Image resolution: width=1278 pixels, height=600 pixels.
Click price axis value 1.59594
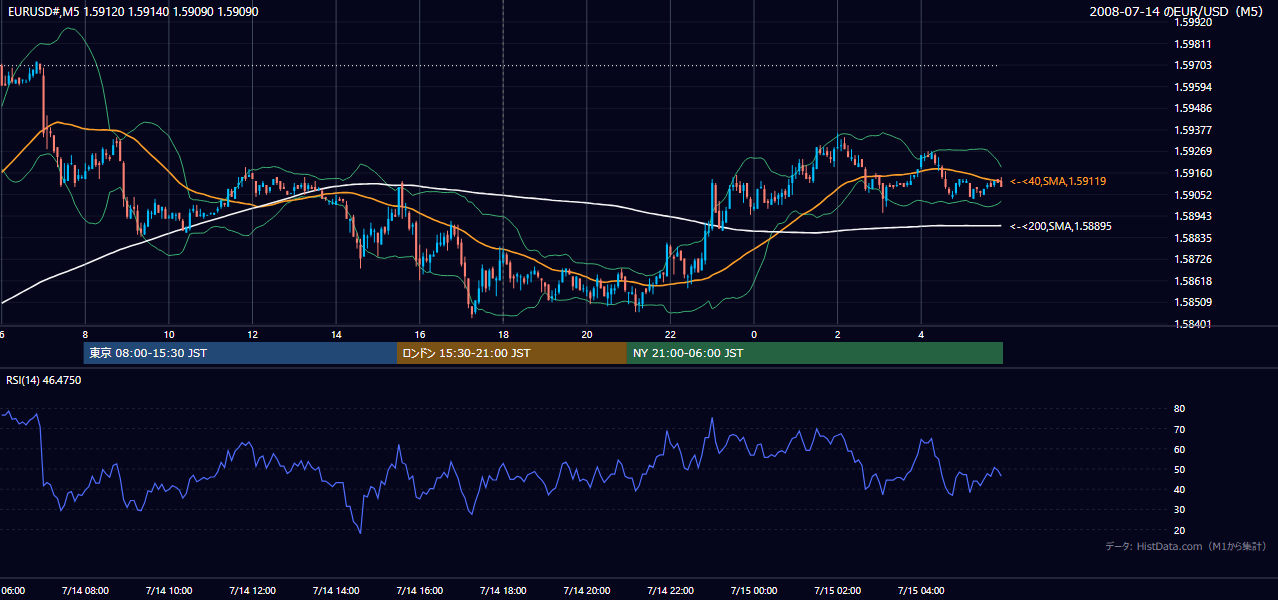pos(1193,87)
